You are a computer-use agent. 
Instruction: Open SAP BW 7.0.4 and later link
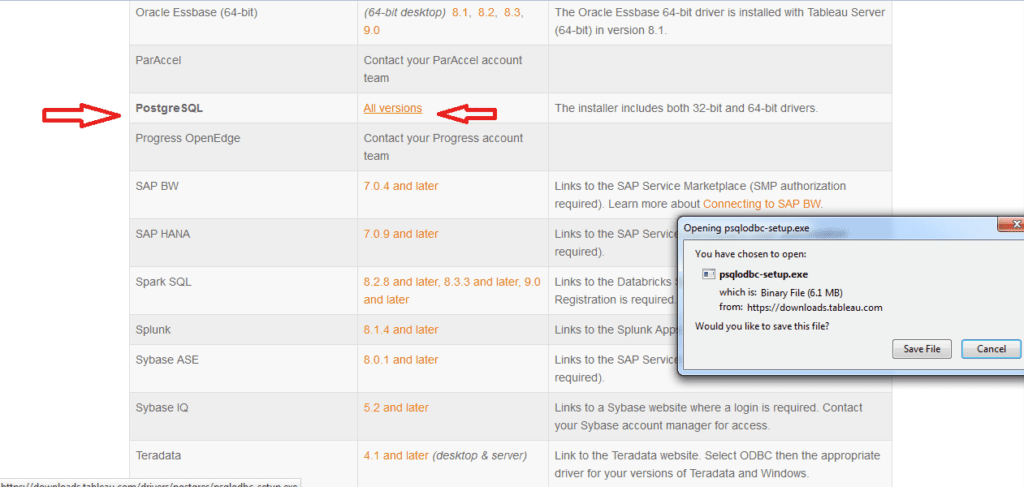(x=401, y=186)
